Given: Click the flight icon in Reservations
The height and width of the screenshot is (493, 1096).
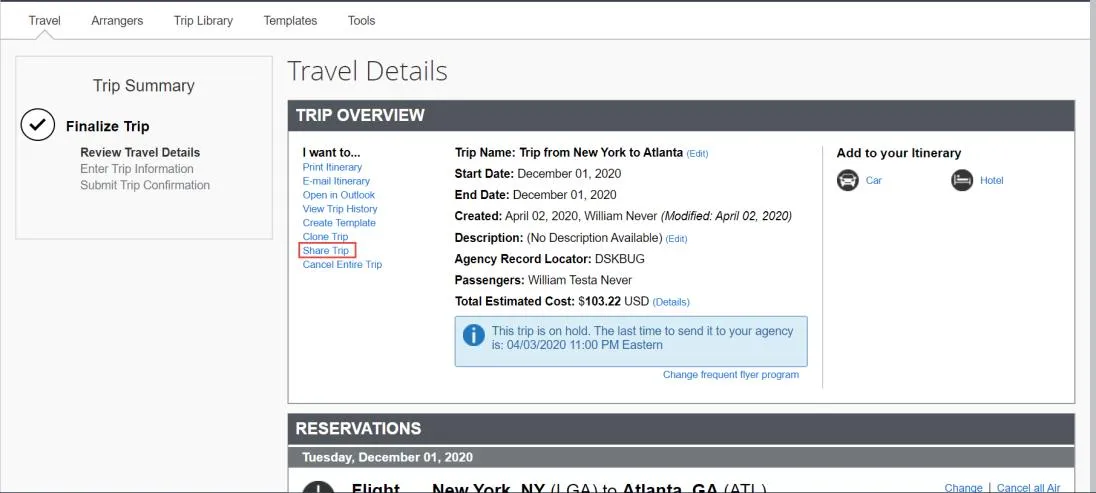Looking at the screenshot, I should (319, 487).
